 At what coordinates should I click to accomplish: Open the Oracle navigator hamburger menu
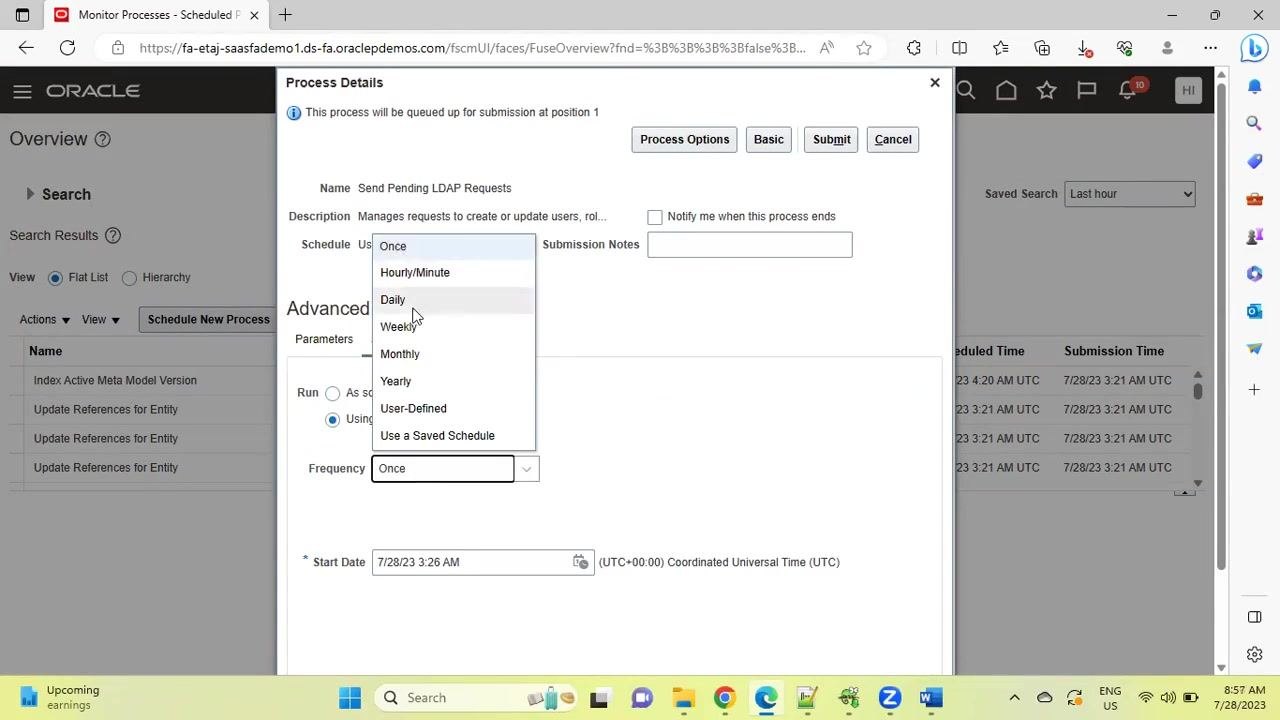pos(22,91)
